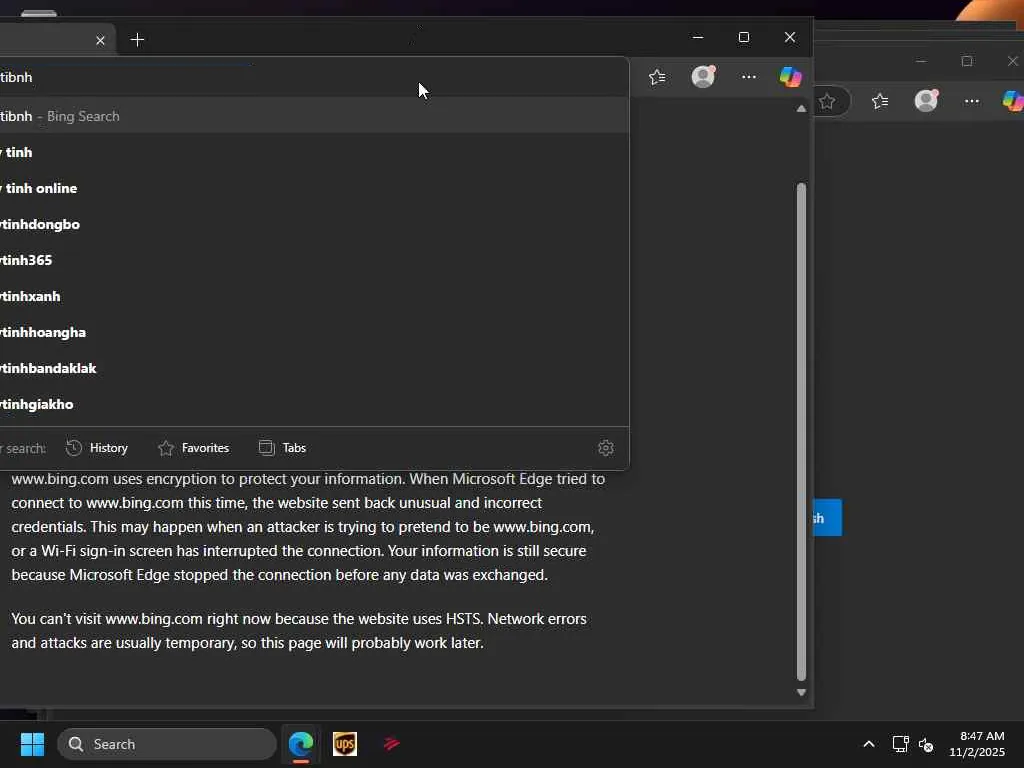
Task: Click the scroll down arrow of page scrollbar
Action: point(801,692)
